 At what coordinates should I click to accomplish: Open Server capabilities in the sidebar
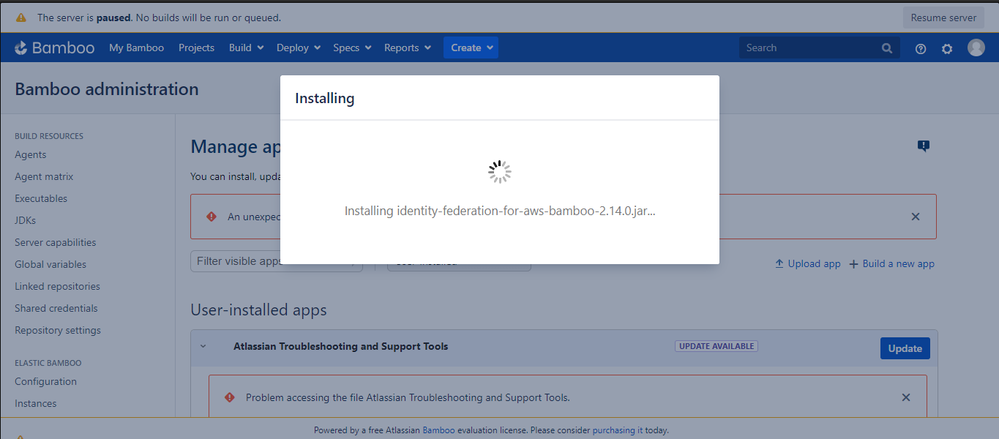(x=55, y=243)
